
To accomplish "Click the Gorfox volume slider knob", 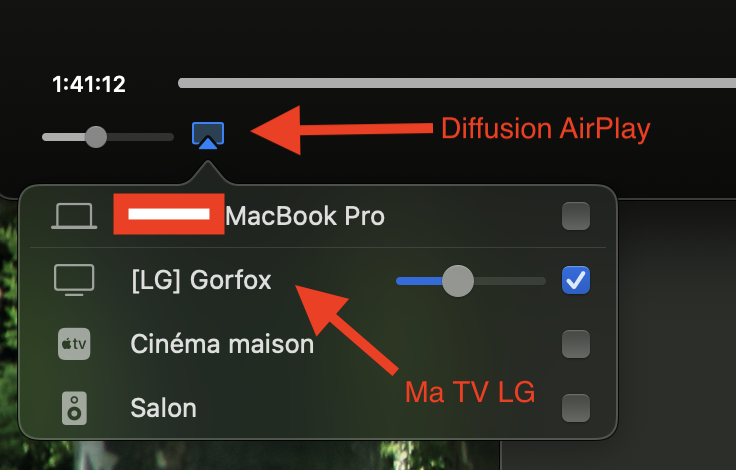I will [457, 281].
